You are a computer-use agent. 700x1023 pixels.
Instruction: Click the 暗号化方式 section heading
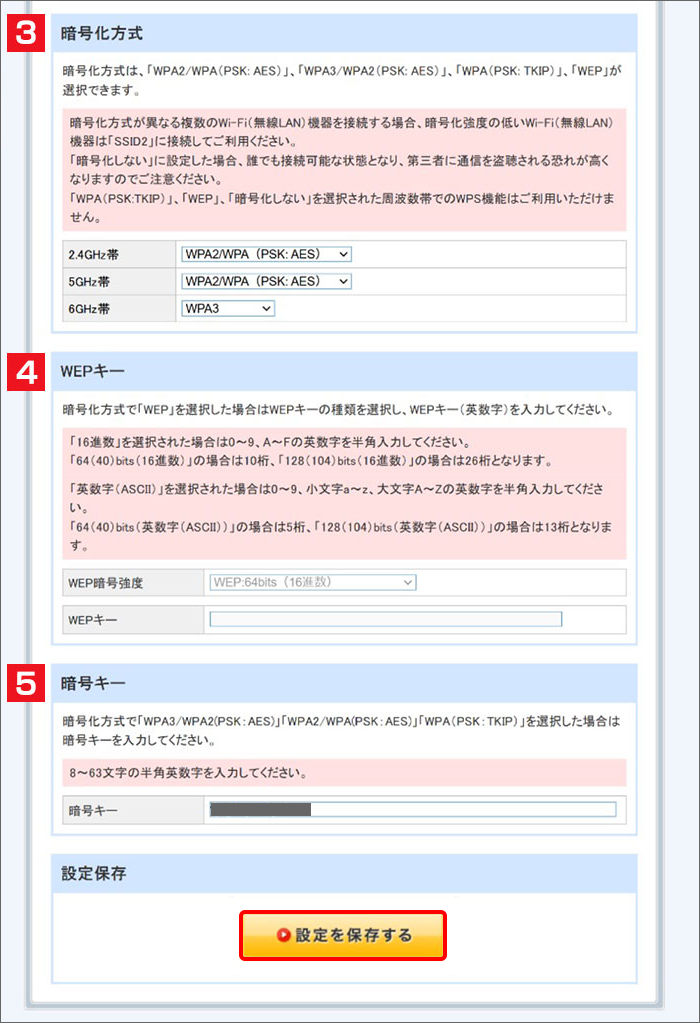tap(102, 33)
